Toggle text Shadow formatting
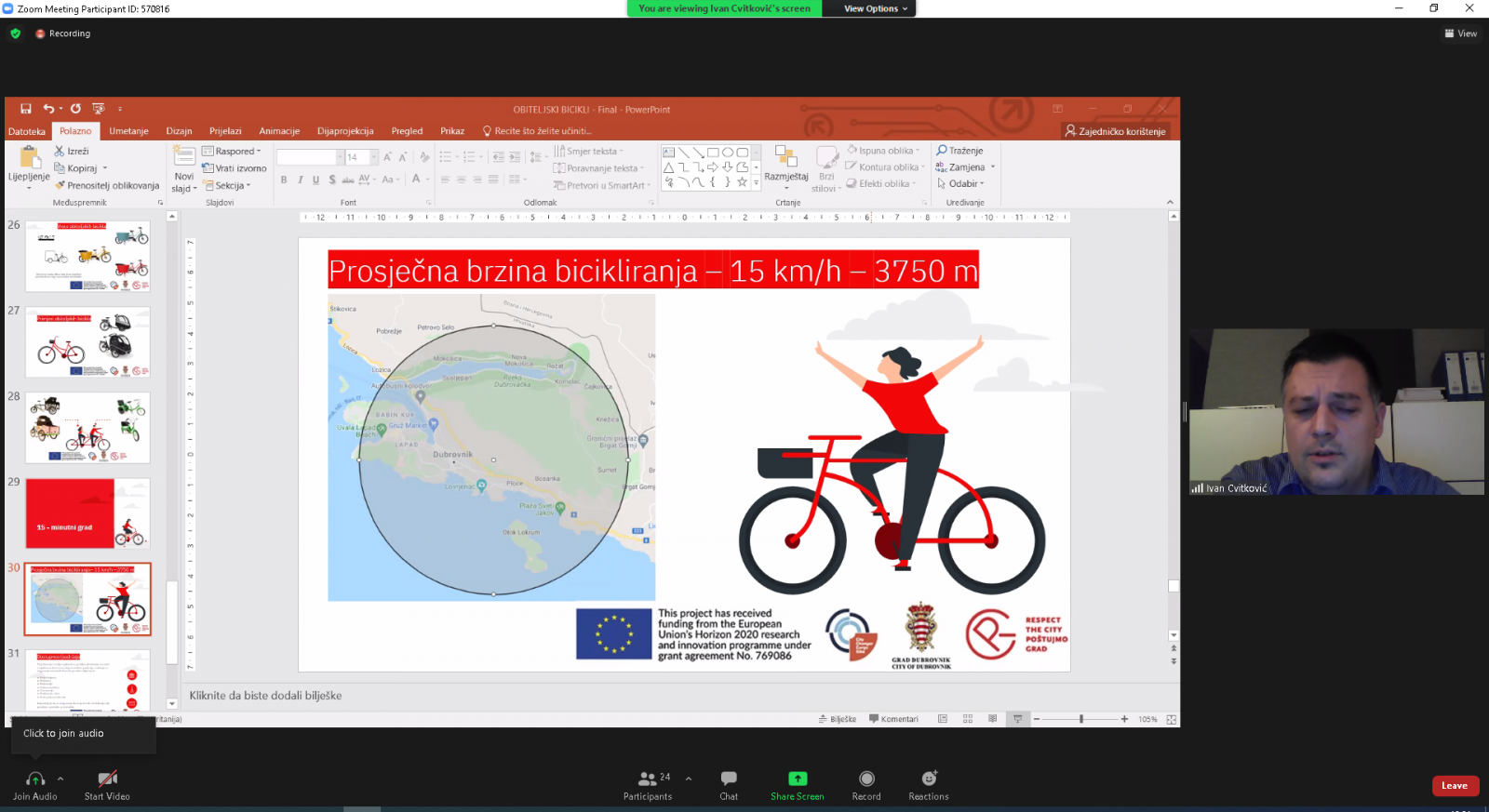The height and width of the screenshot is (812, 1489). tap(331, 180)
